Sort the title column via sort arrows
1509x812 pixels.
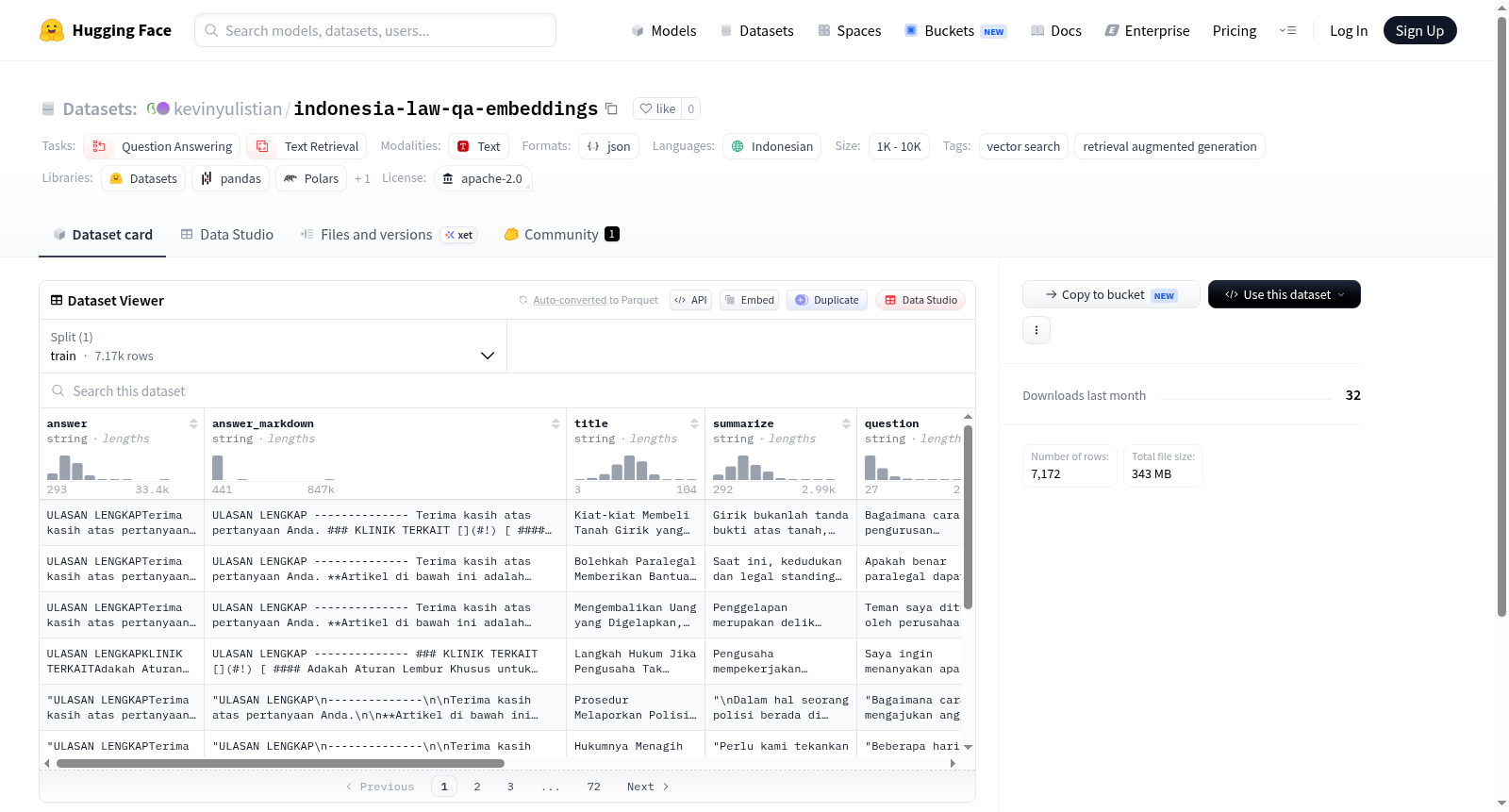click(x=694, y=423)
